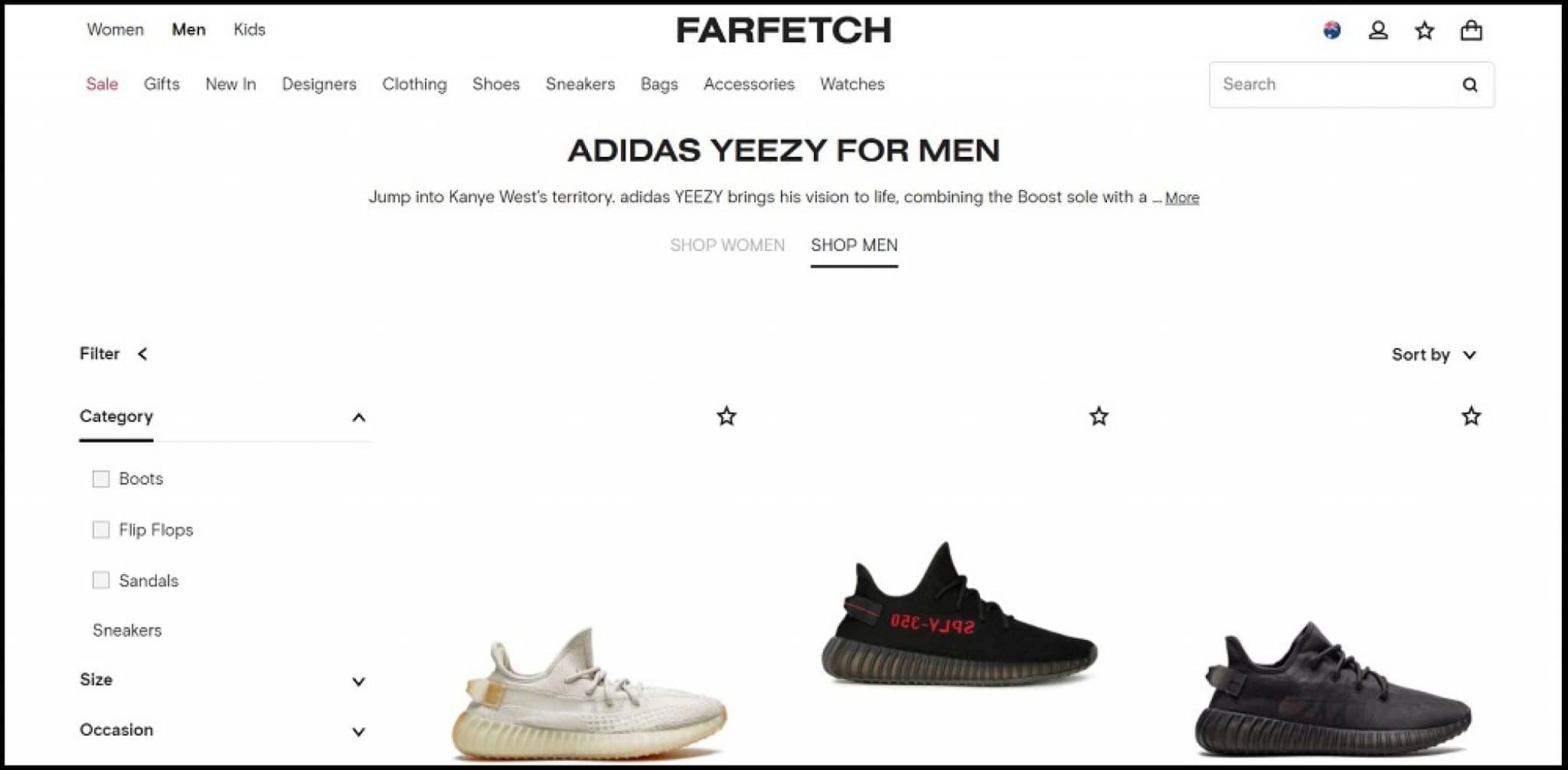
Task: Add all-black Yeezy sneaker to wishlist
Action: 1471,416
